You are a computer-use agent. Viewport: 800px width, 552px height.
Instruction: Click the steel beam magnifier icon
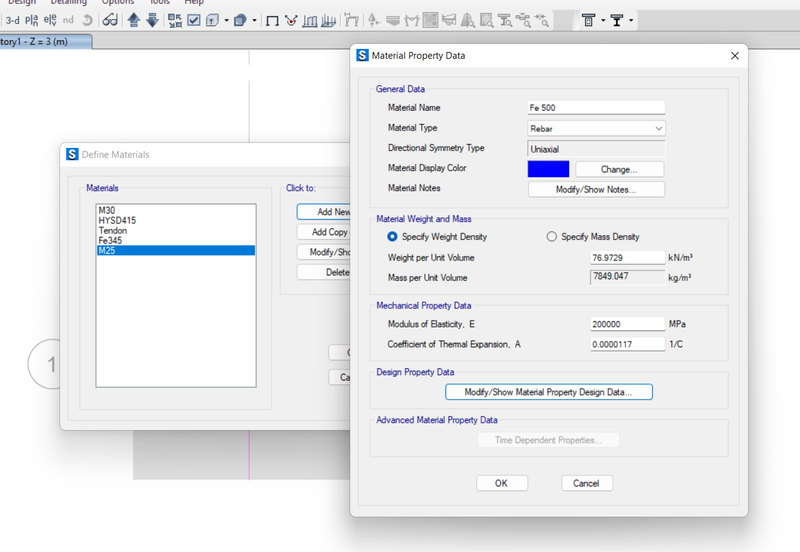(505, 20)
